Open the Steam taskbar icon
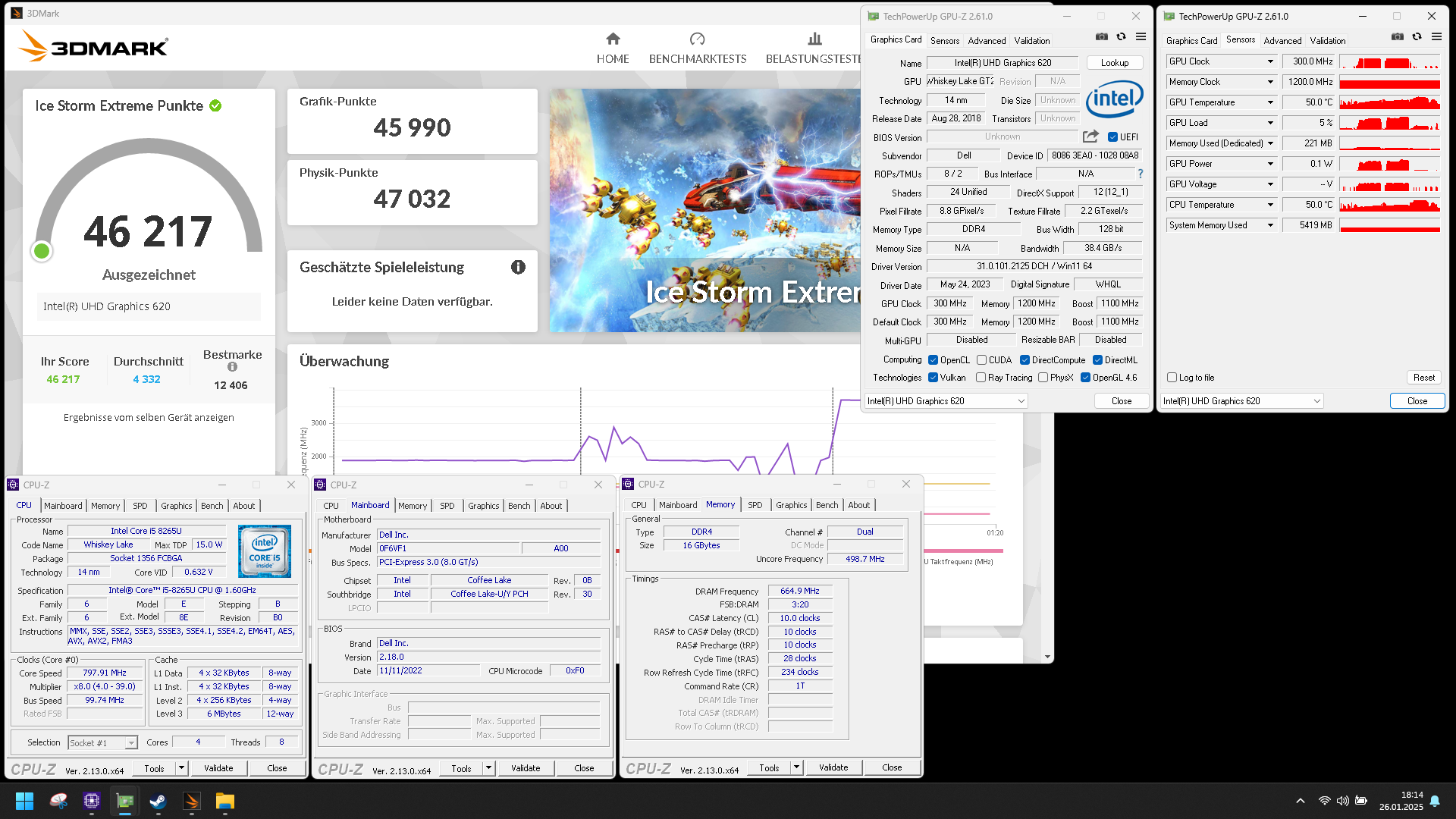This screenshot has width=1456, height=819. 158,801
